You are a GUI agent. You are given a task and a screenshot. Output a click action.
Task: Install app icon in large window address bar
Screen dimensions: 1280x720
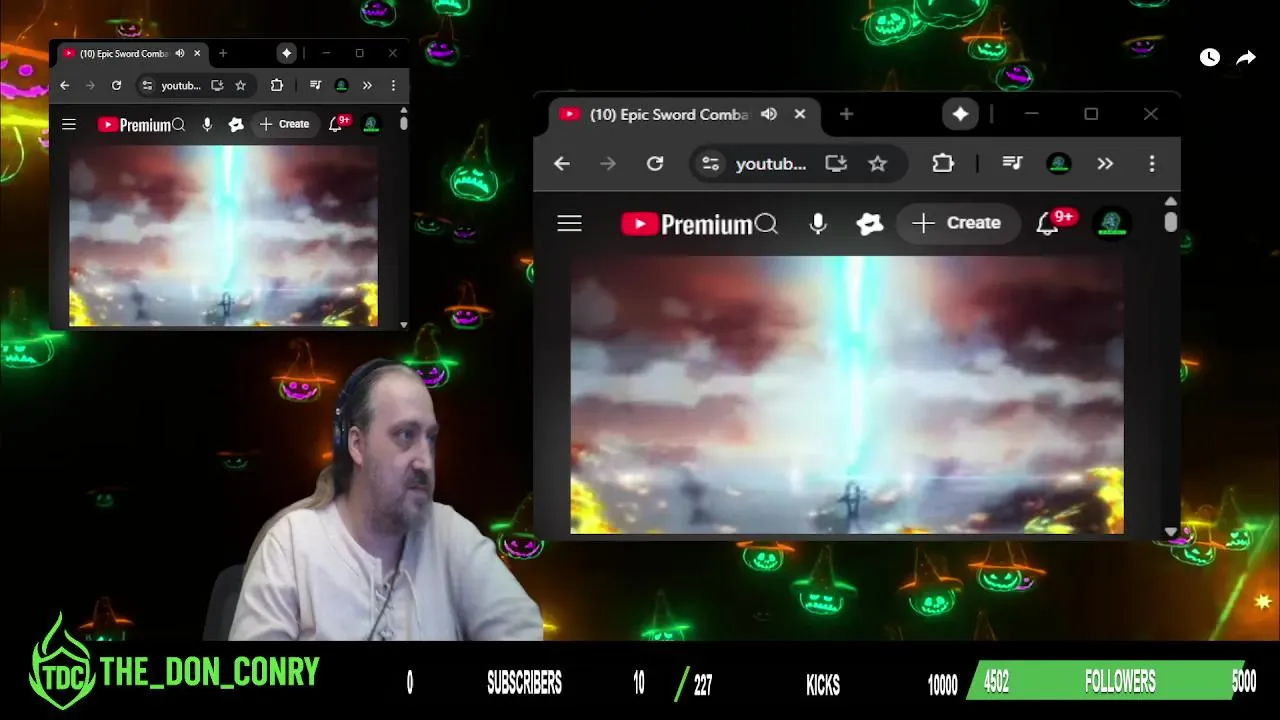point(836,163)
